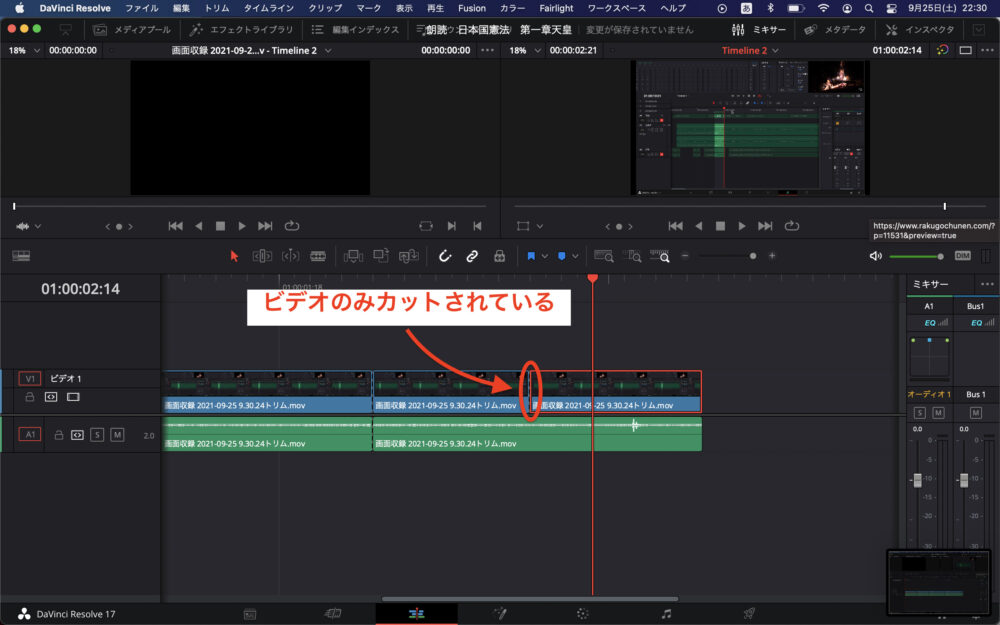Click the second video clip on V1 track
The width and height of the screenshot is (1000, 625).
point(445,392)
